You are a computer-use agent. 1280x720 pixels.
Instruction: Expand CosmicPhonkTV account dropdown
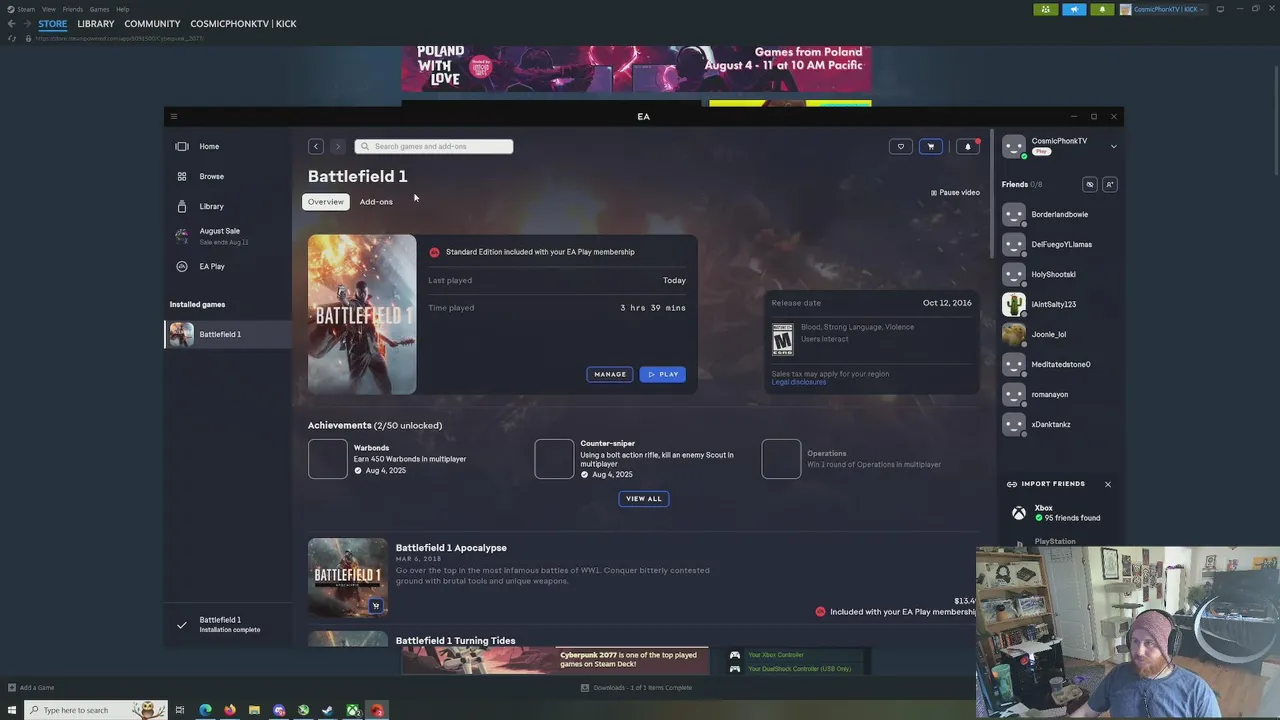tap(1113, 146)
